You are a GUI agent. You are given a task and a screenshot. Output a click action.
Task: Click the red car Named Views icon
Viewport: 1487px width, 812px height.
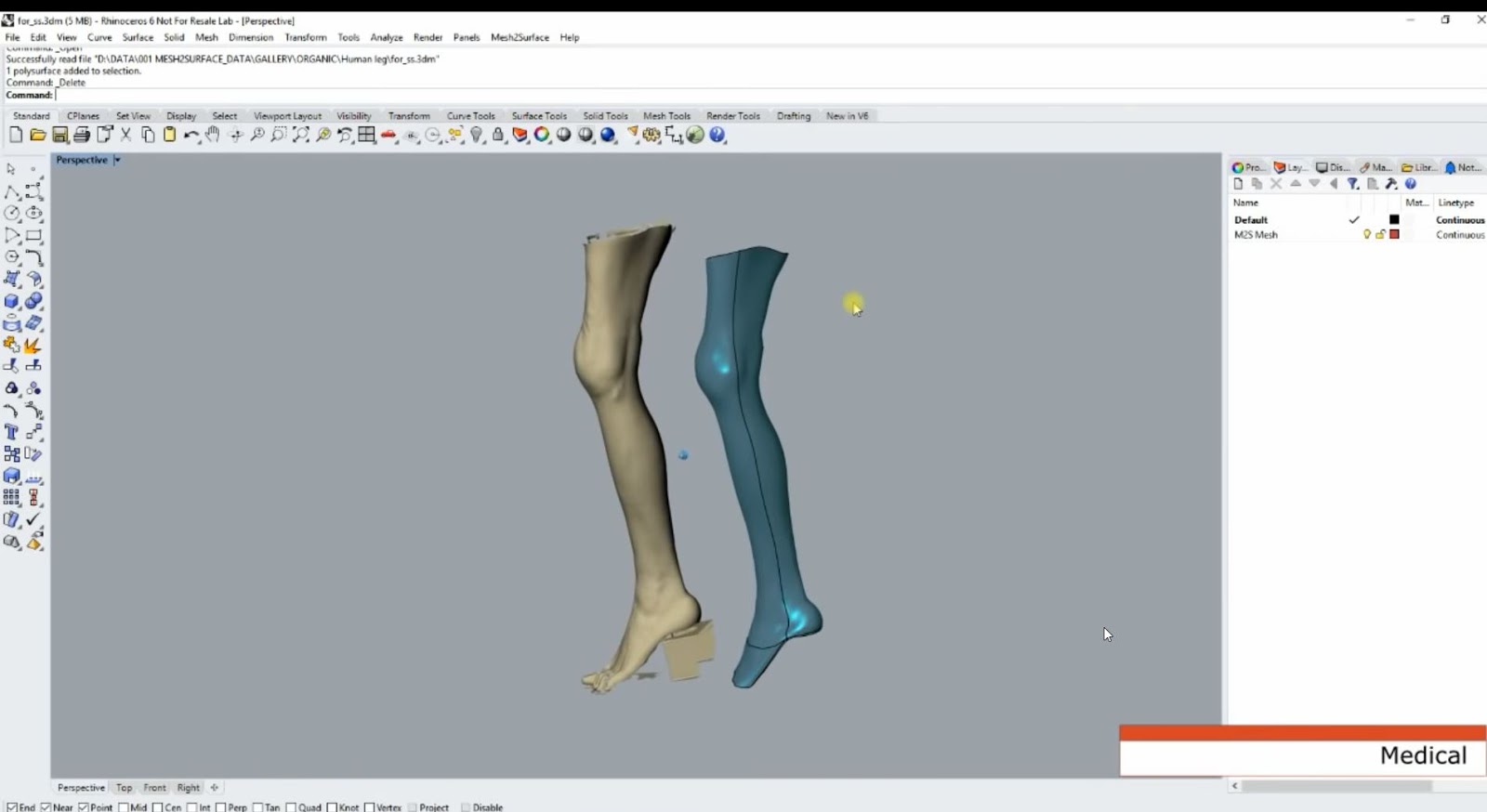(x=388, y=136)
